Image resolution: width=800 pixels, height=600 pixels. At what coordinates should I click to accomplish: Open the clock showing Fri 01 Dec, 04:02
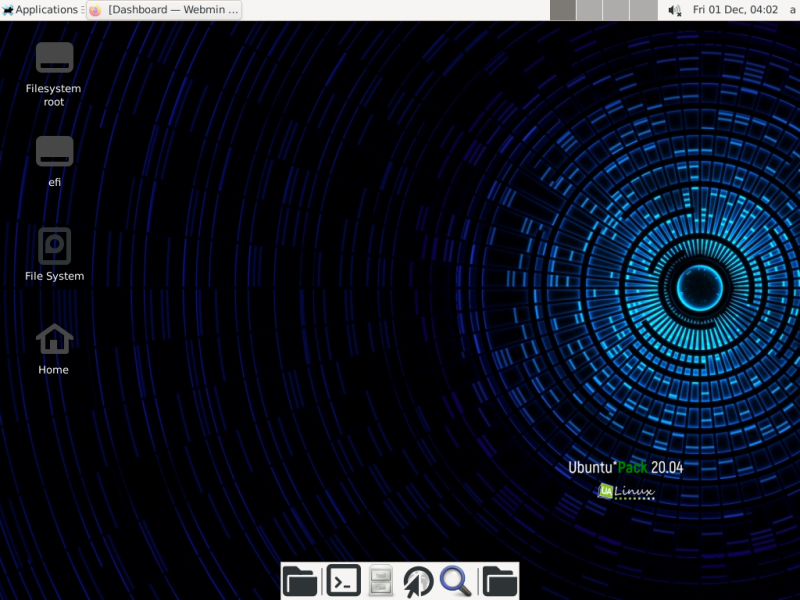pos(735,10)
